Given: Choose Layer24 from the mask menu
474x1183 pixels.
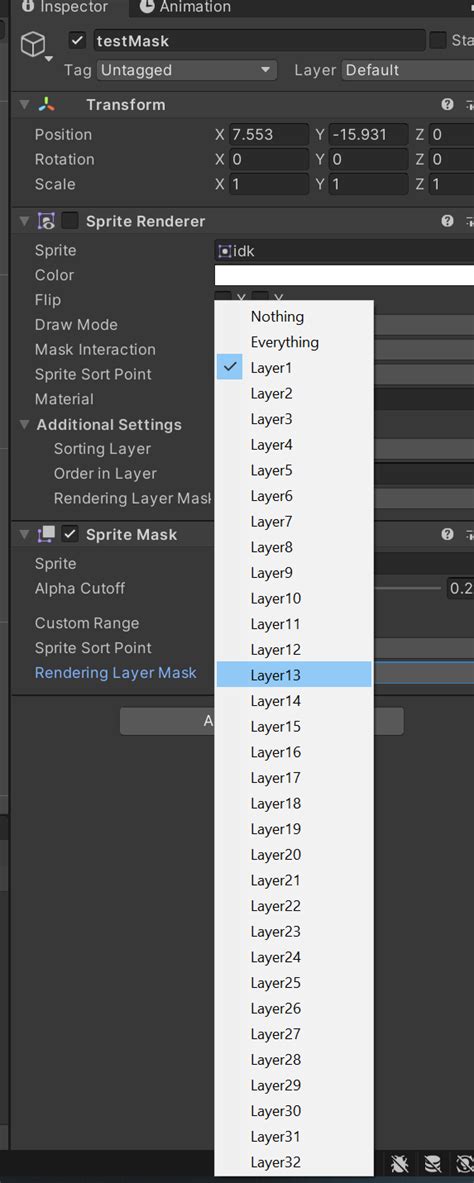Looking at the screenshot, I should pyautogui.click(x=294, y=957).
